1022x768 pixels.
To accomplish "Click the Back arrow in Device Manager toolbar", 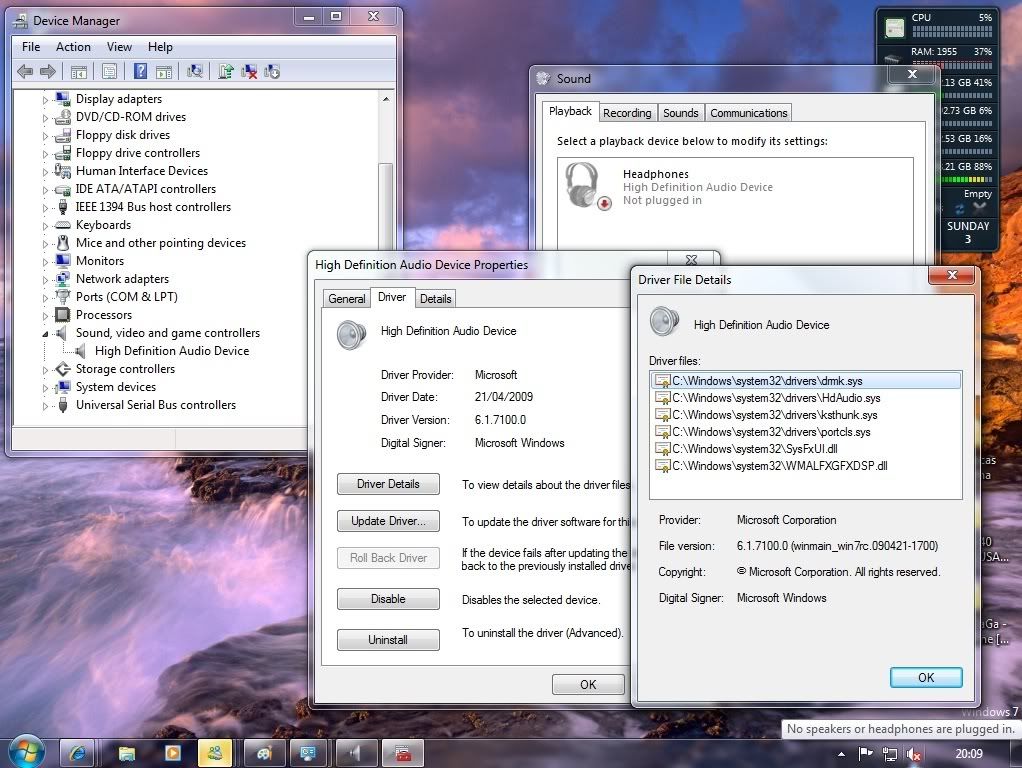I will click(25, 71).
